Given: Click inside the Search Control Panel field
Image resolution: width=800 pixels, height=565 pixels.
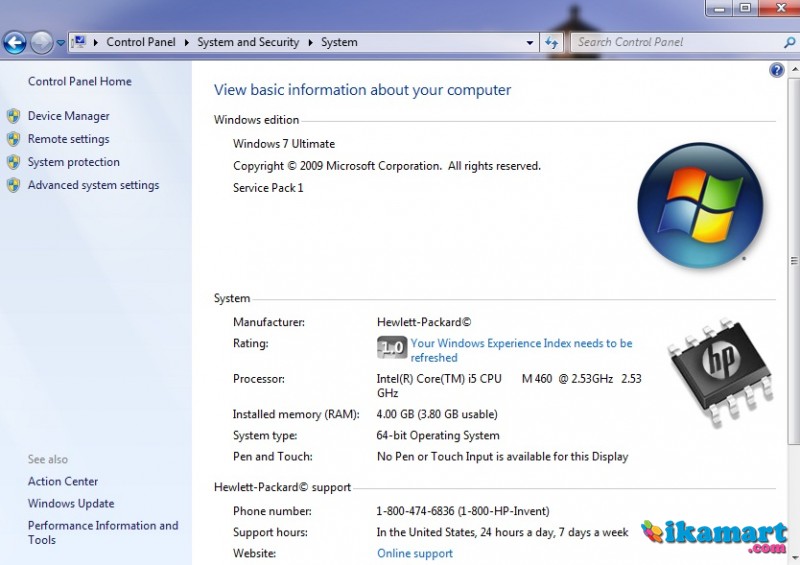Looking at the screenshot, I should click(x=670, y=42).
